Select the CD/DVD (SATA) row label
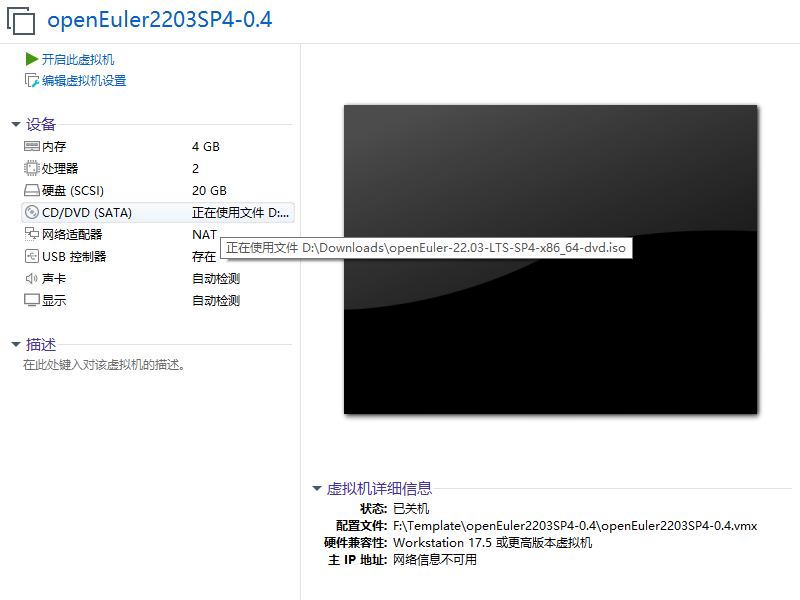Image resolution: width=800 pixels, height=600 pixels. [87, 212]
